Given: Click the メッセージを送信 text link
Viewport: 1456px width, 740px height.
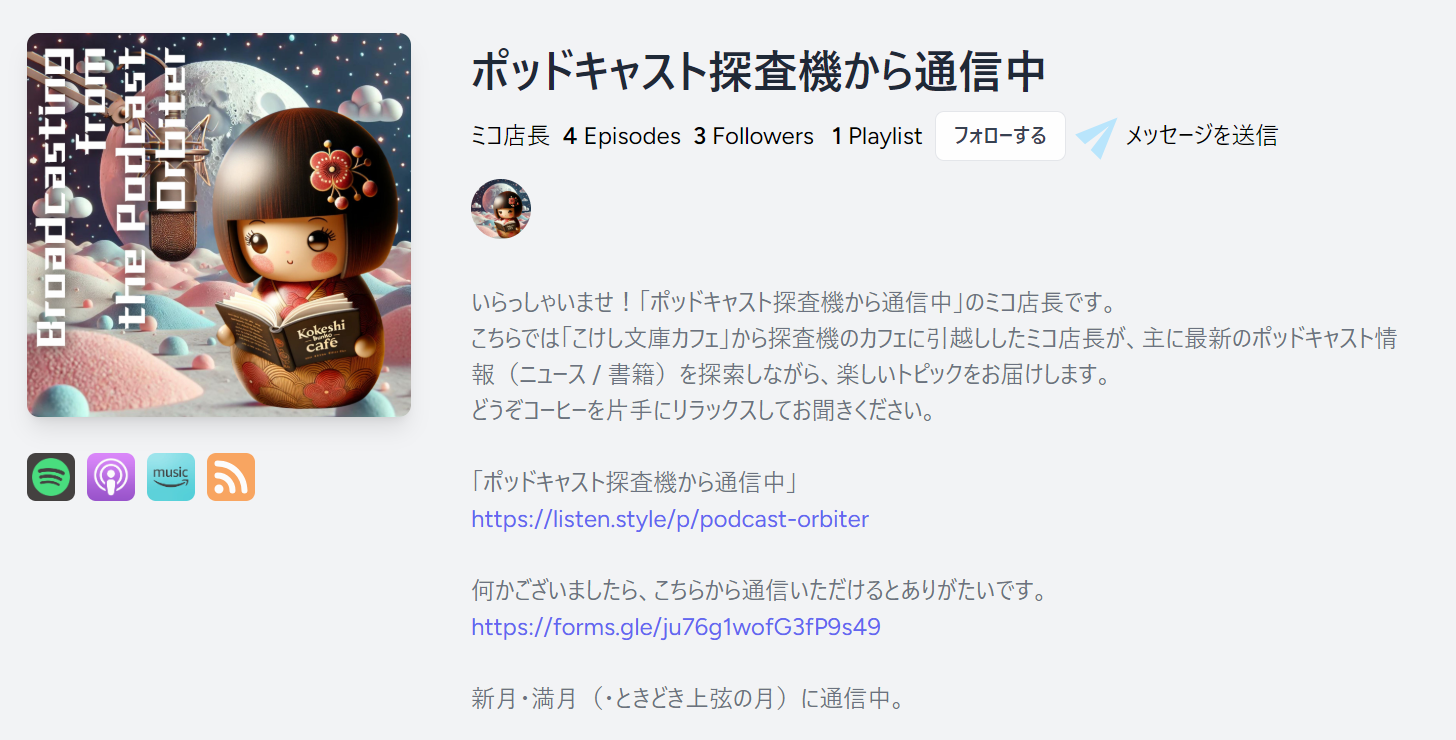Looking at the screenshot, I should click(1202, 136).
